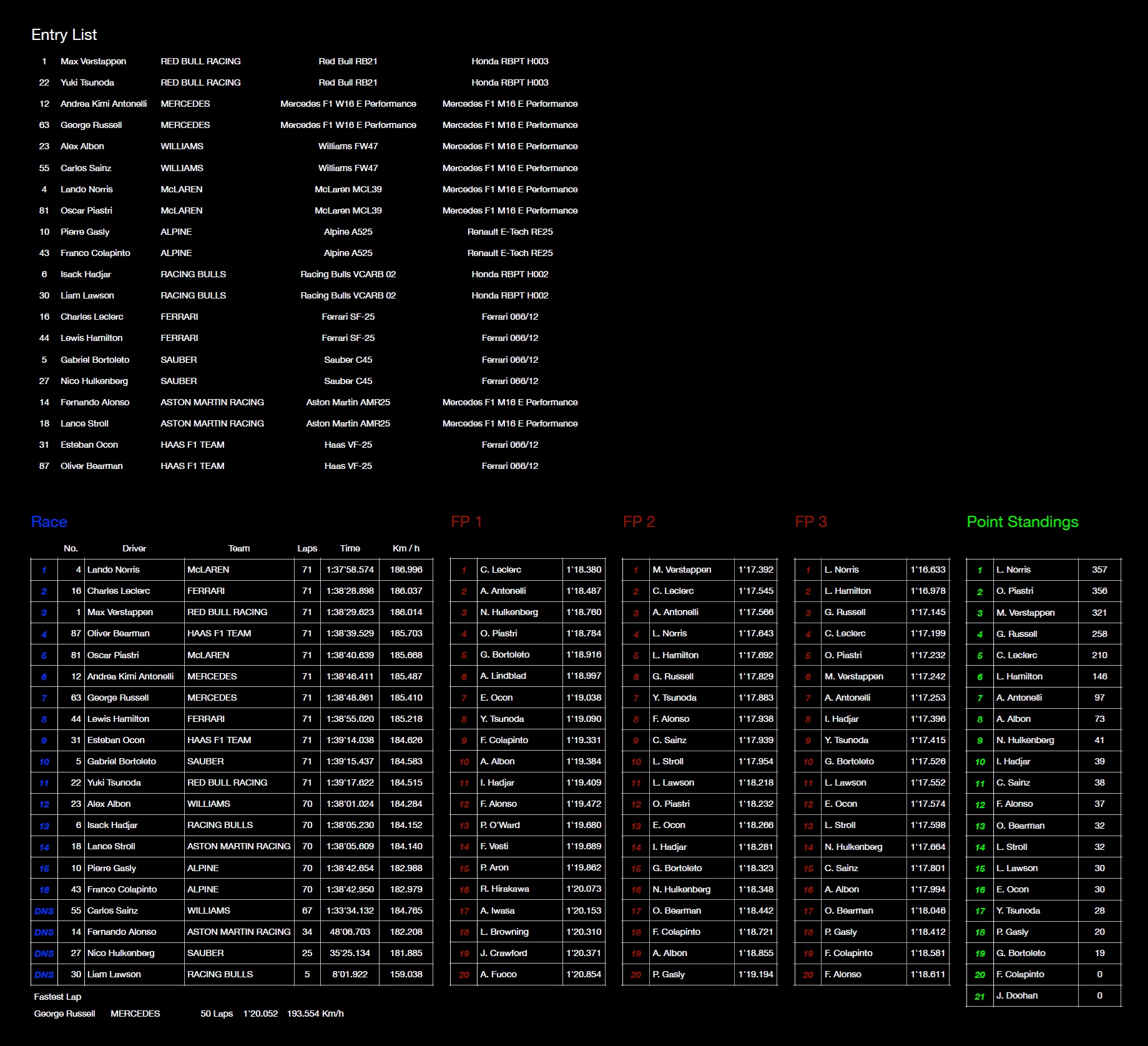
Task: Click A. Fuoco in FP 1 position 20
Action: click(x=498, y=974)
